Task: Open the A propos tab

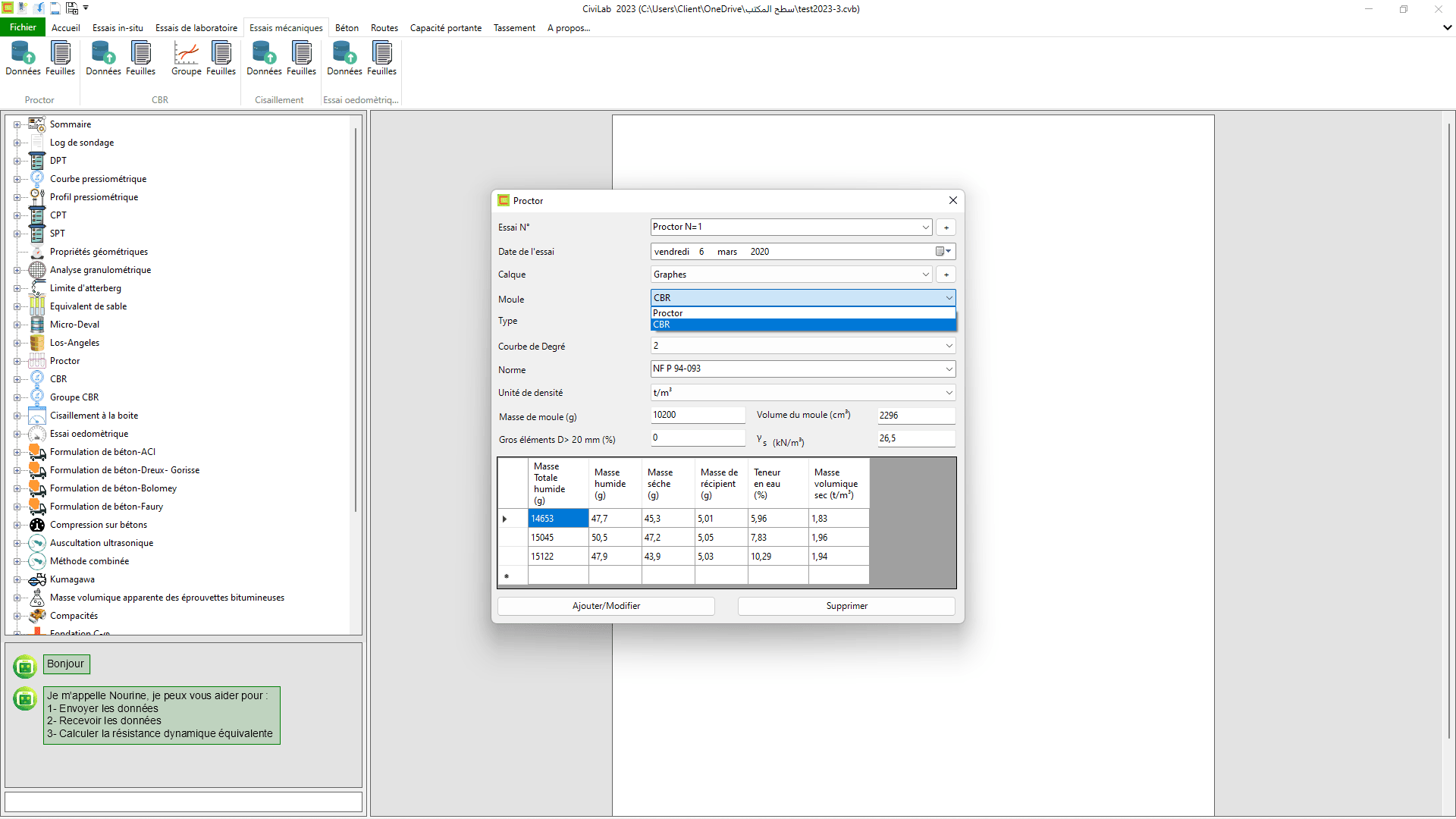Action: click(x=569, y=28)
